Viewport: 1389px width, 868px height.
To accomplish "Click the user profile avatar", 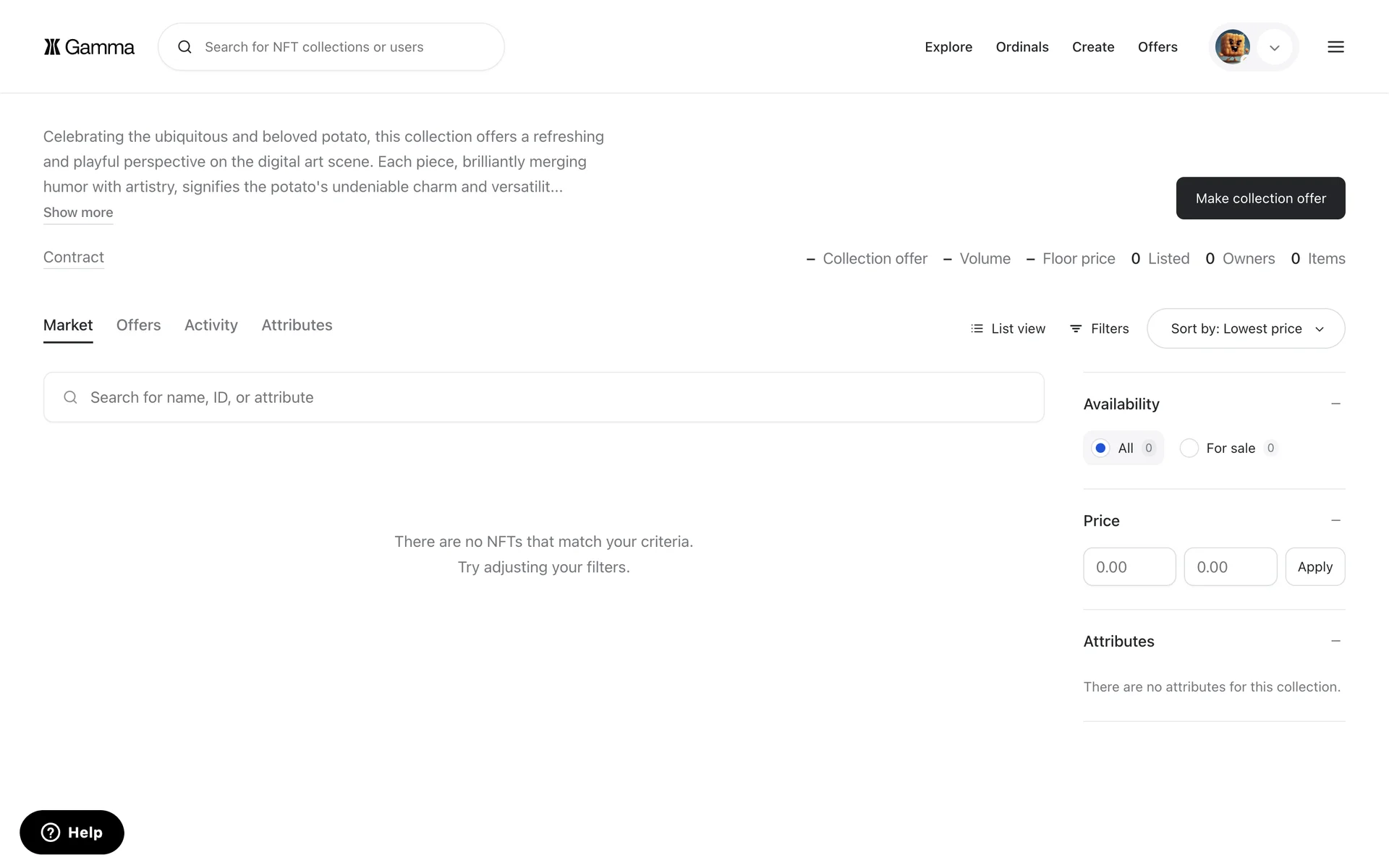I will (x=1232, y=47).
